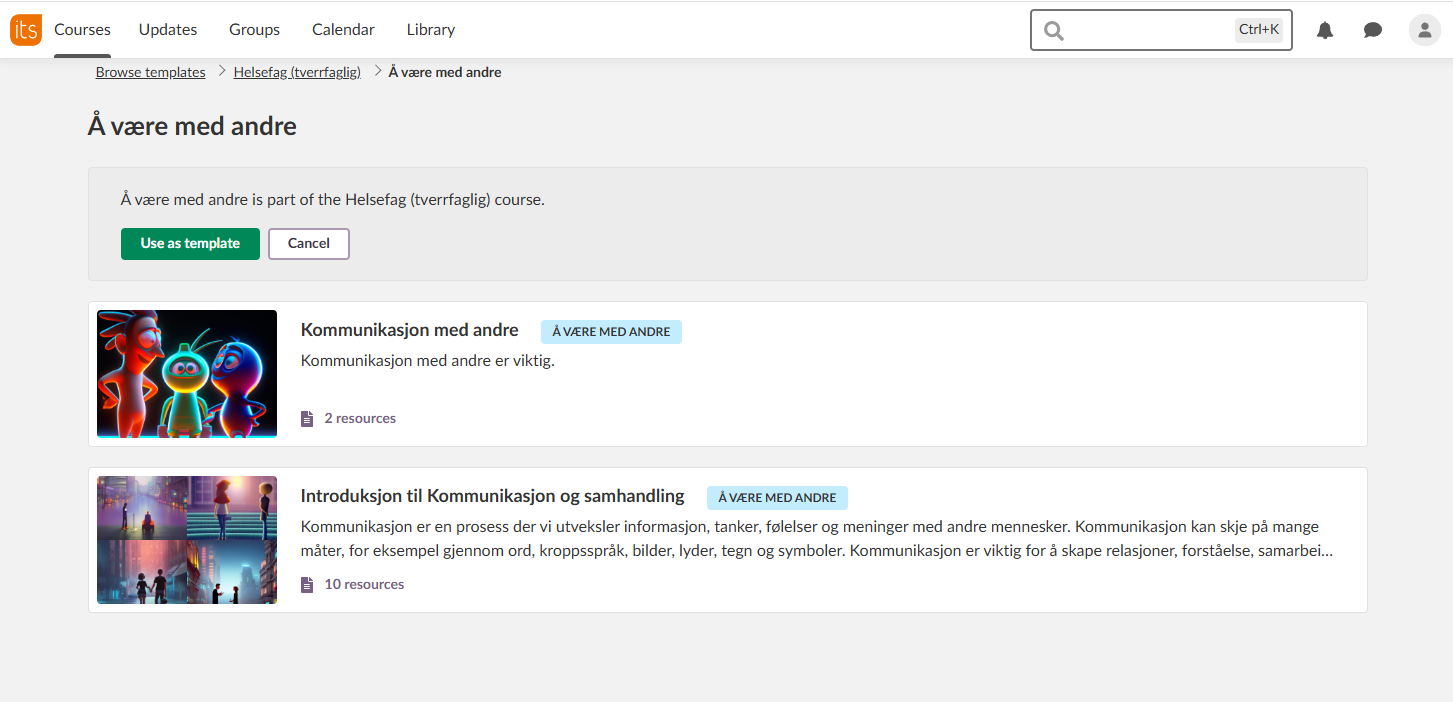Open the Library tab

431,30
